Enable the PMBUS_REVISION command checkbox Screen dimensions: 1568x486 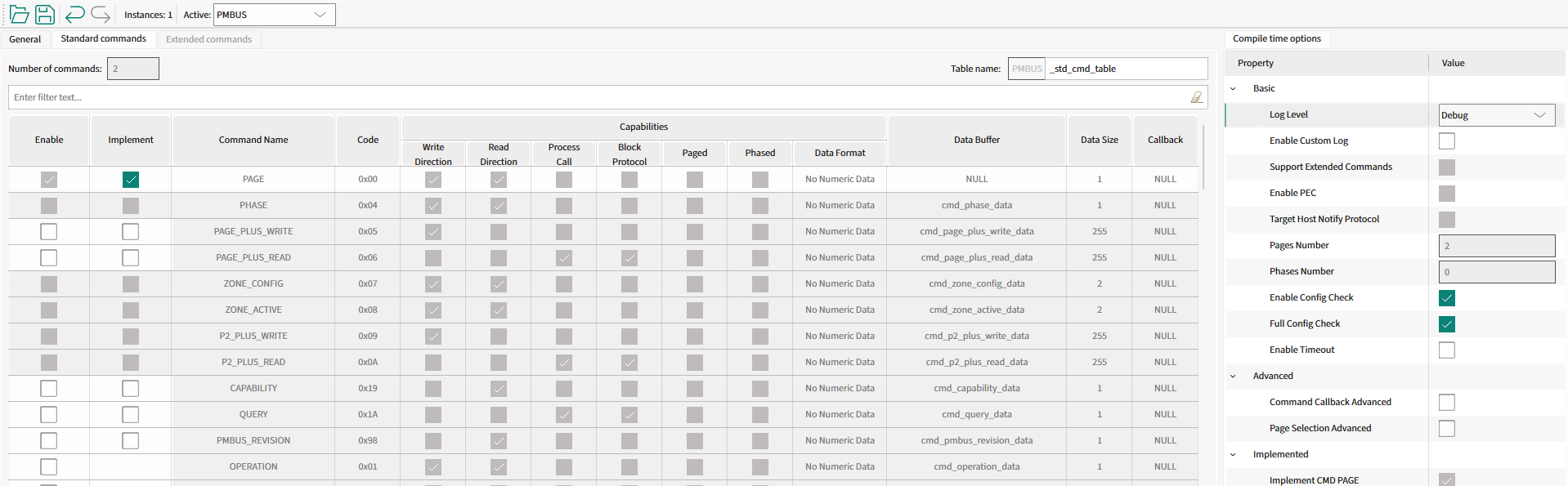(x=49, y=441)
